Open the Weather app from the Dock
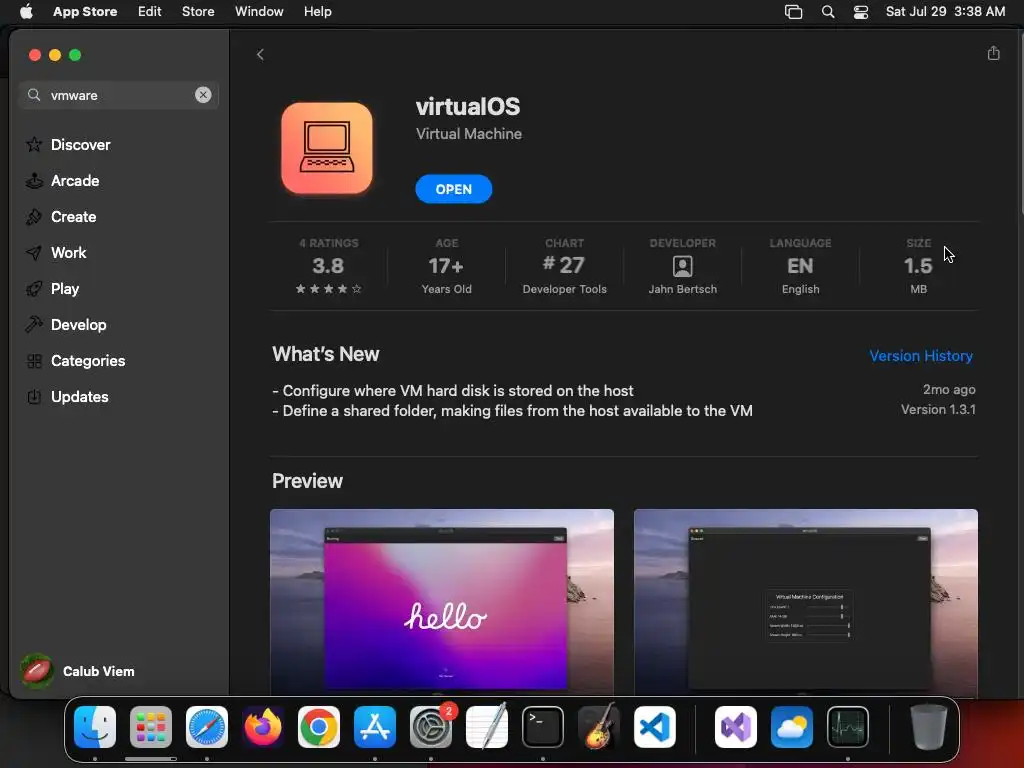This screenshot has height=768, width=1024. 792,727
